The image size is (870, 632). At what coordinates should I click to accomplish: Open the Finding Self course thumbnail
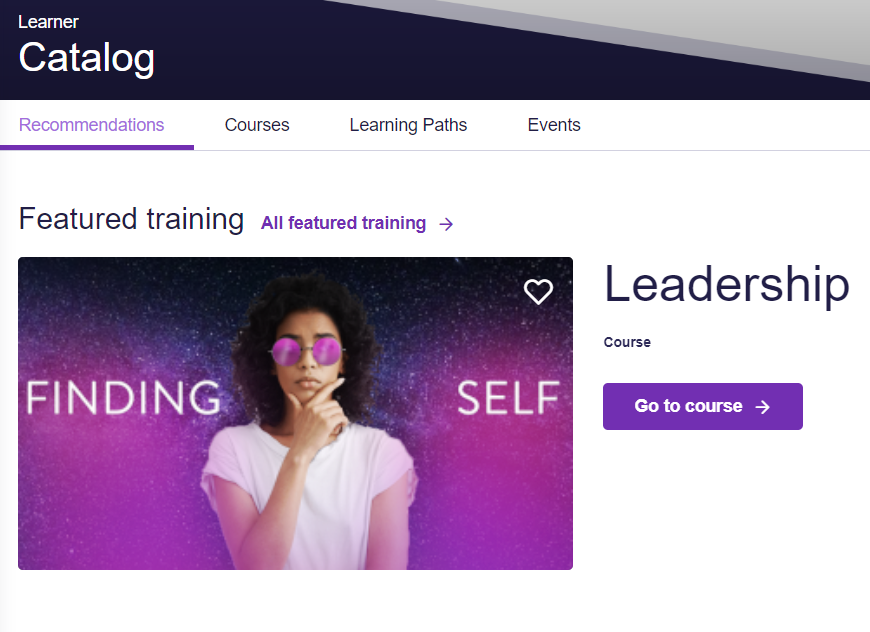(295, 413)
